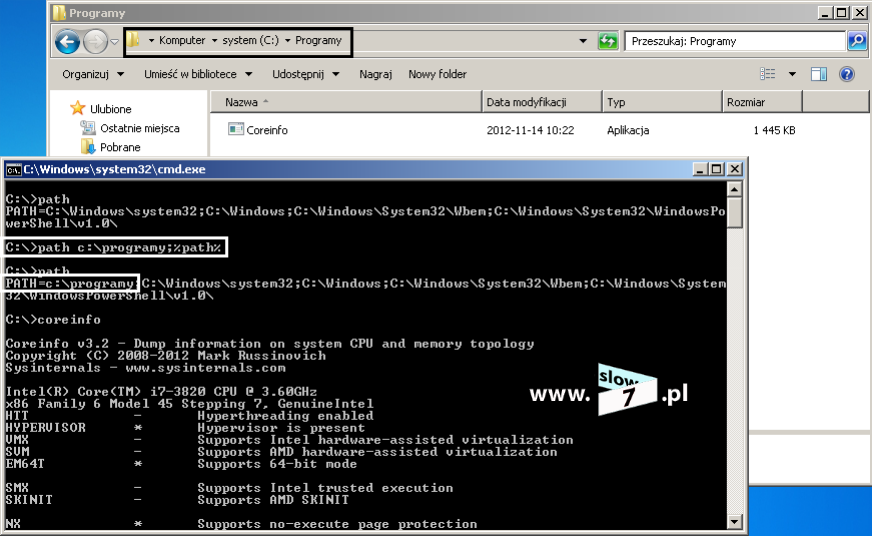Click the Ulubione star icon
Image resolution: width=872 pixels, height=536 pixels.
pos(78,108)
